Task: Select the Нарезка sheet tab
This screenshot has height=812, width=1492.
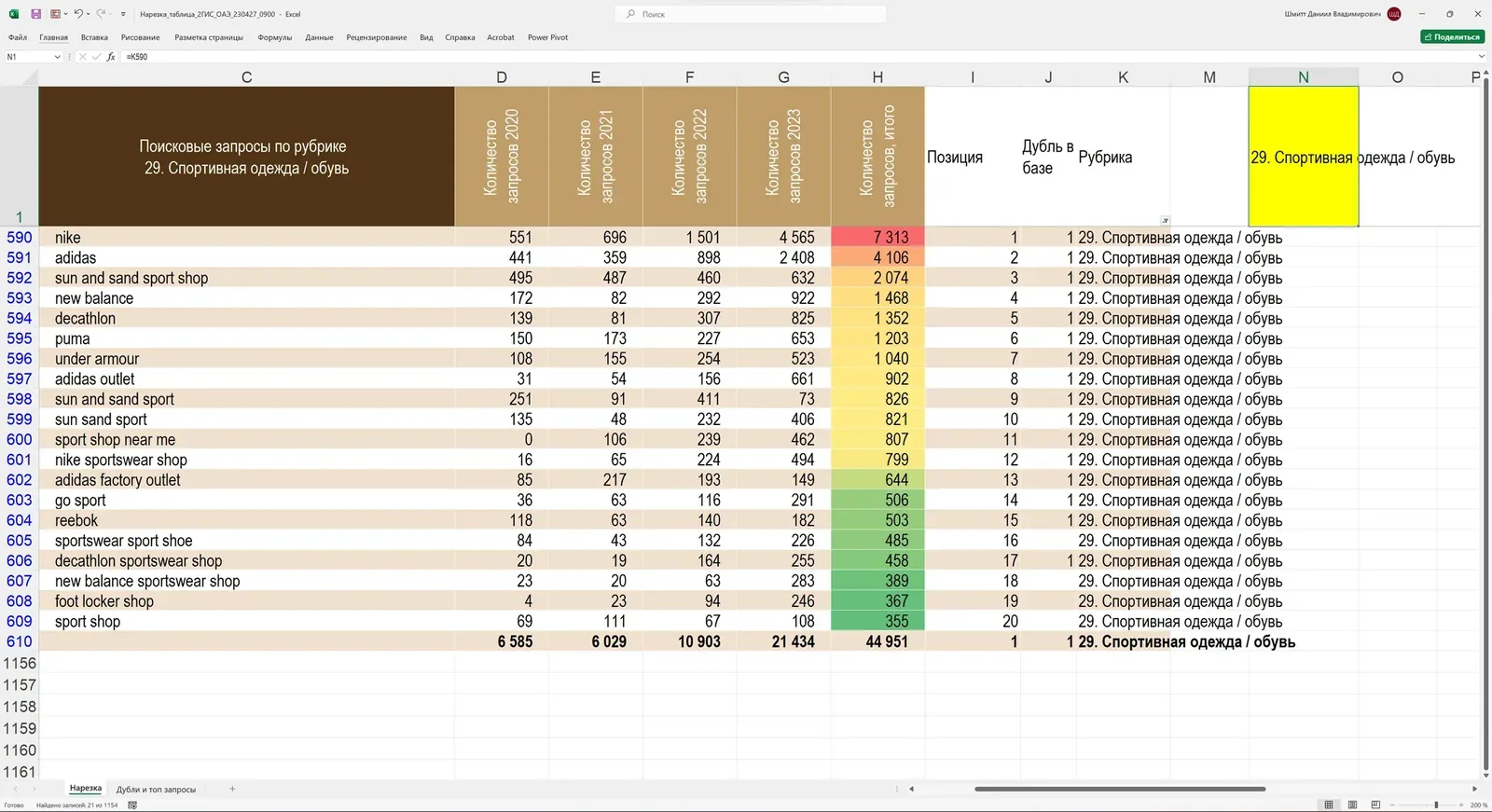Action: tap(86, 789)
